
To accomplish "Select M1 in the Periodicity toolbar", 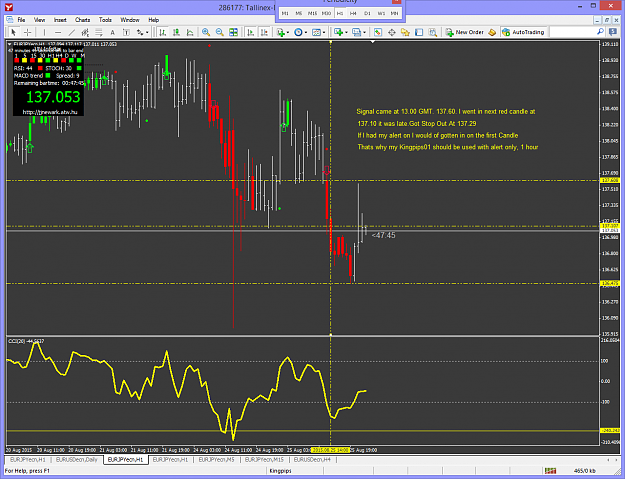I will click(x=285, y=14).
